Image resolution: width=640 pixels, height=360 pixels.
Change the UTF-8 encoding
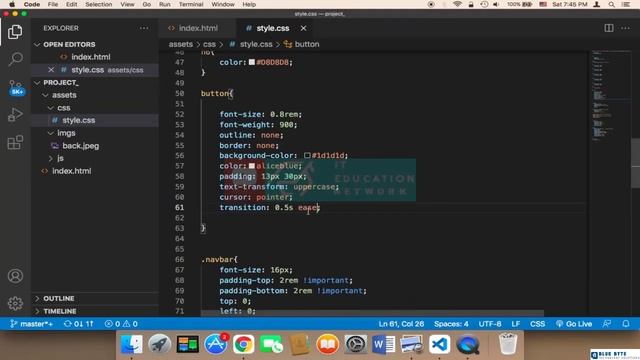coord(490,324)
